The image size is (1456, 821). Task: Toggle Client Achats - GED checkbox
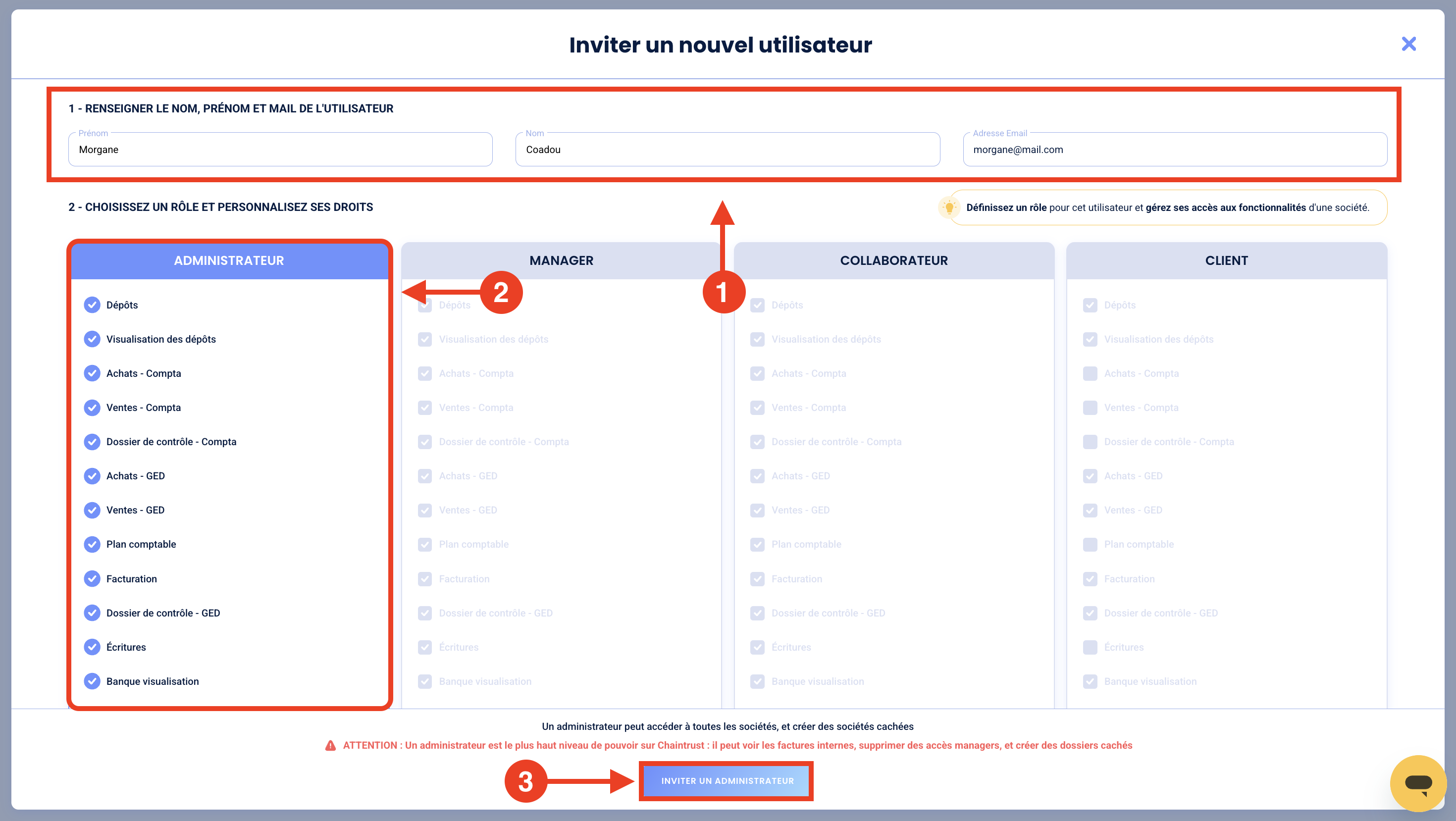(x=1091, y=476)
